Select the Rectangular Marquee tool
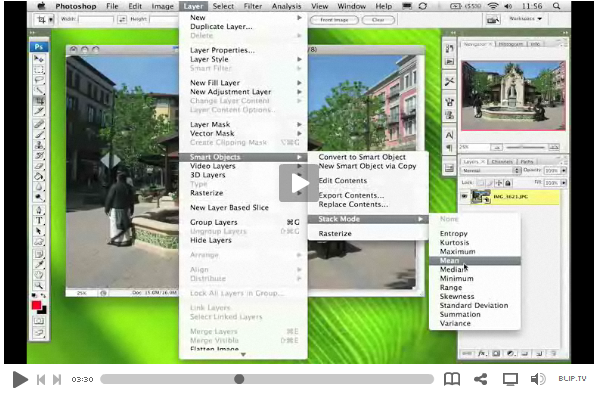Screen dimensions: 598x399 39,69
